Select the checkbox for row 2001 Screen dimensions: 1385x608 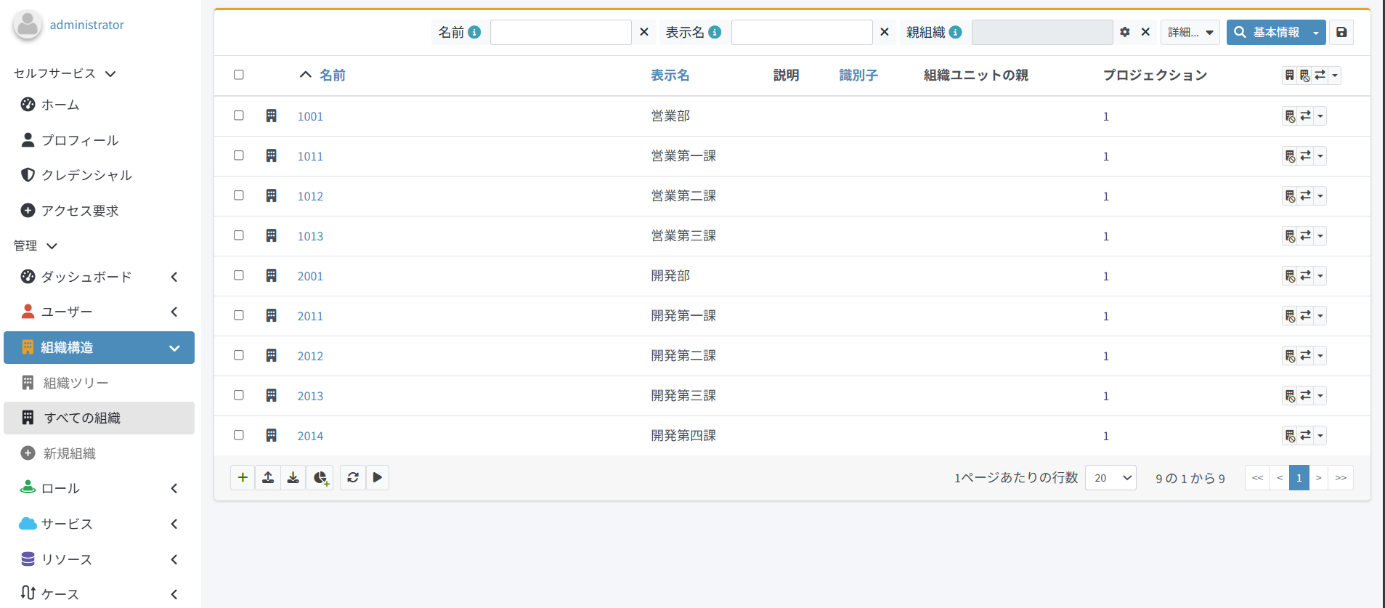(239, 275)
